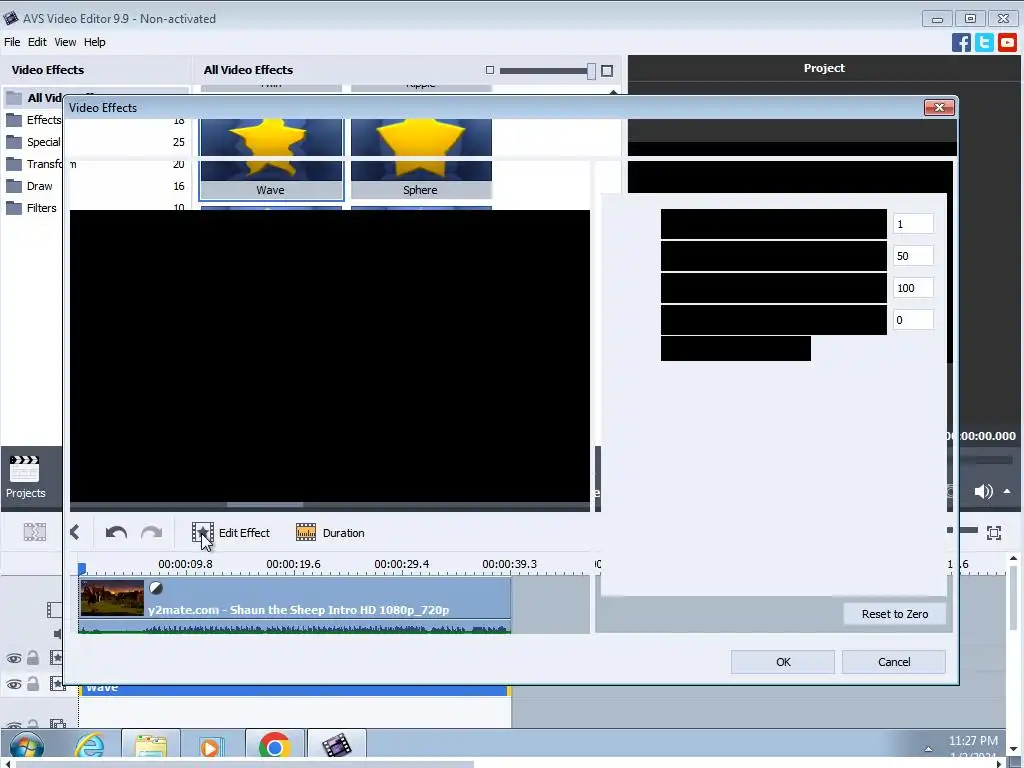Open the Edit menu
Viewport: 1024px width, 768px height.
(x=37, y=42)
